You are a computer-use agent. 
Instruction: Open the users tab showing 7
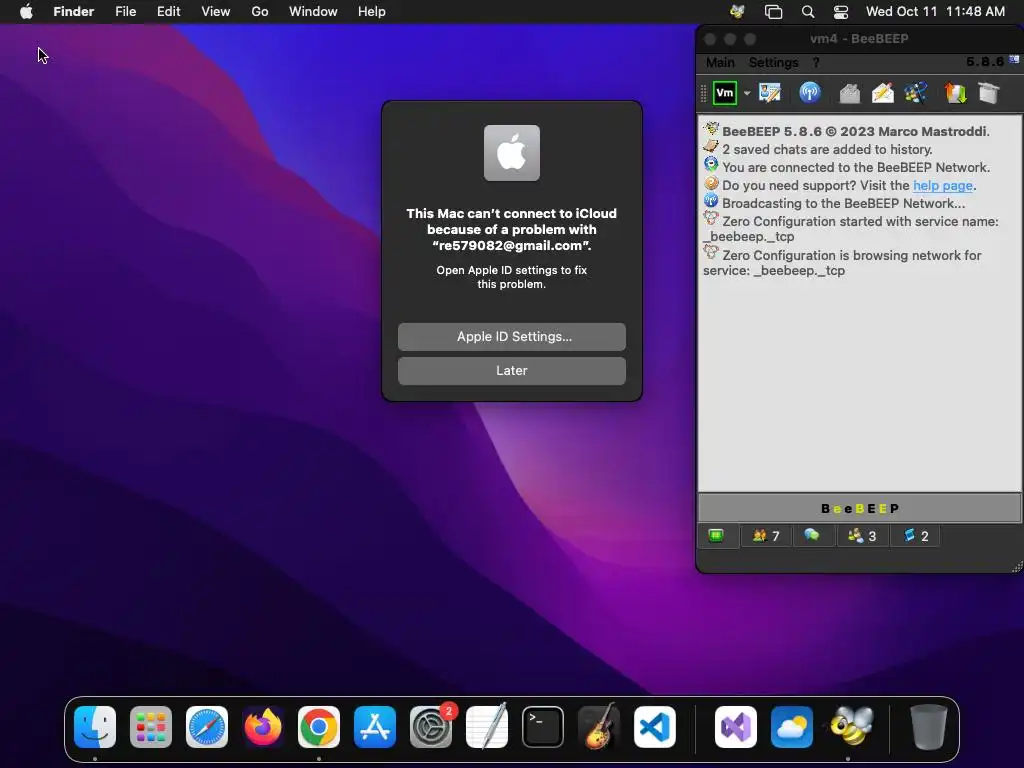coord(766,536)
